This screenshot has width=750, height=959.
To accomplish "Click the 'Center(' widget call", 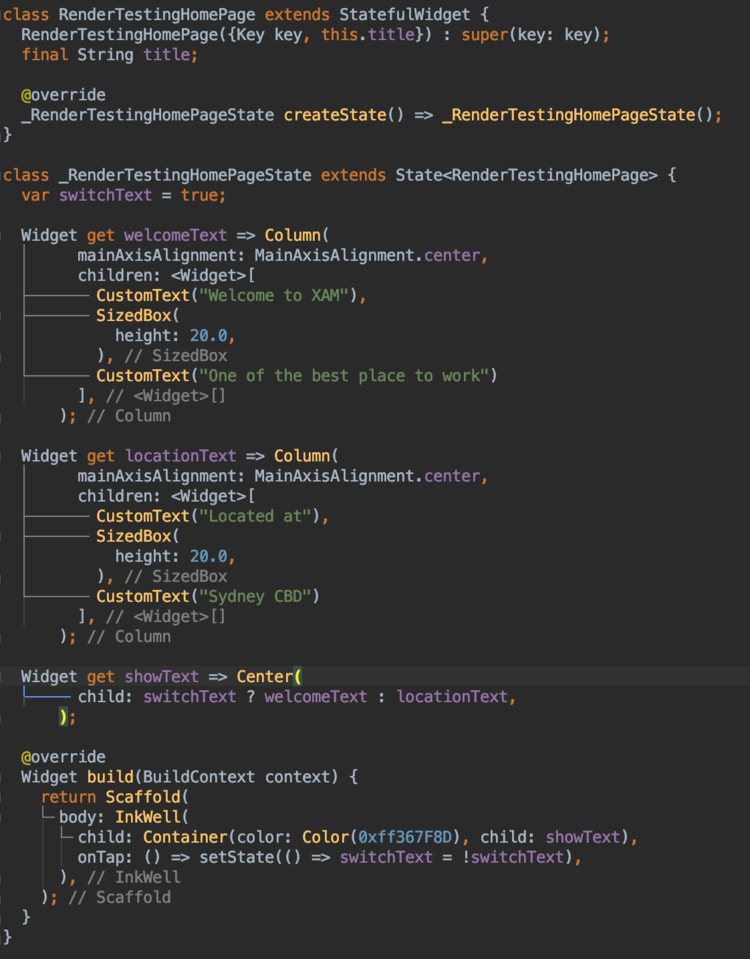I will click(269, 676).
